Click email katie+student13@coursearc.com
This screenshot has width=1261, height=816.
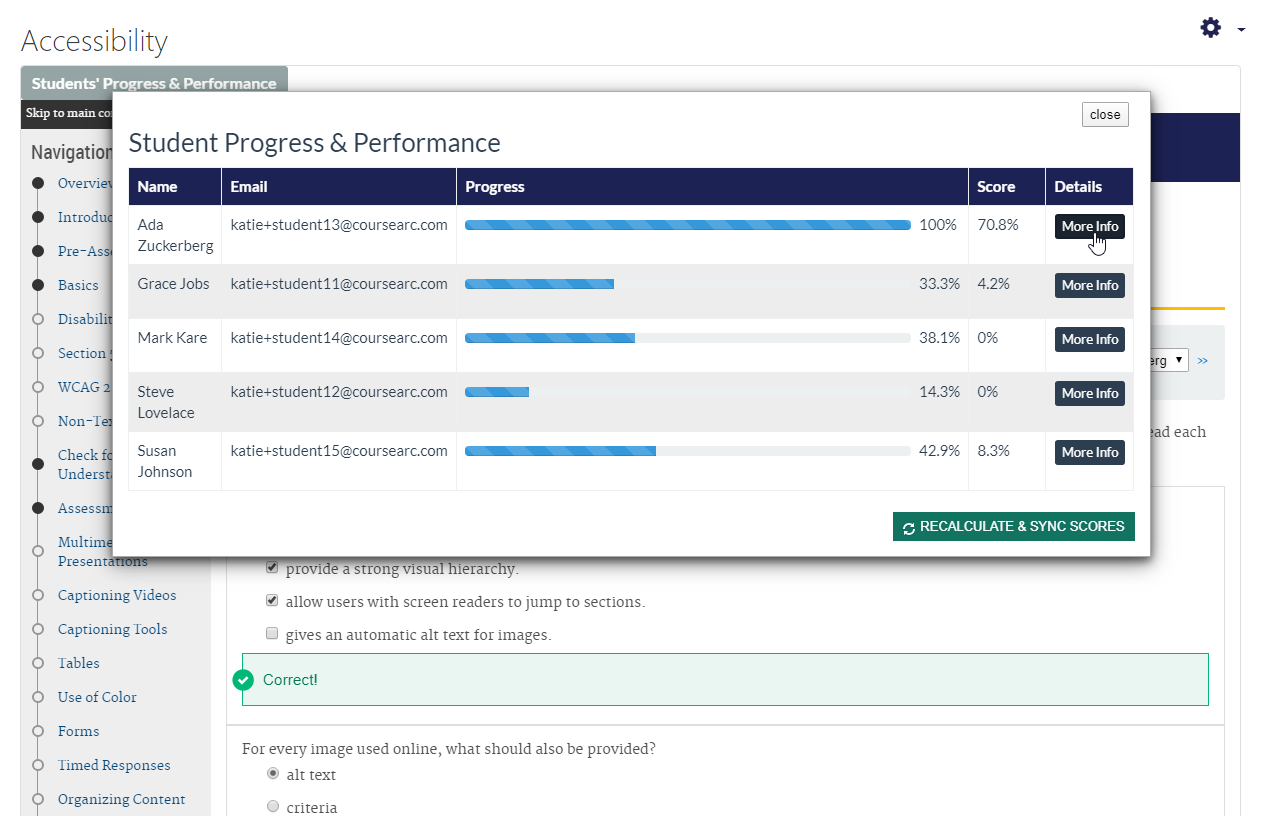[339, 225]
